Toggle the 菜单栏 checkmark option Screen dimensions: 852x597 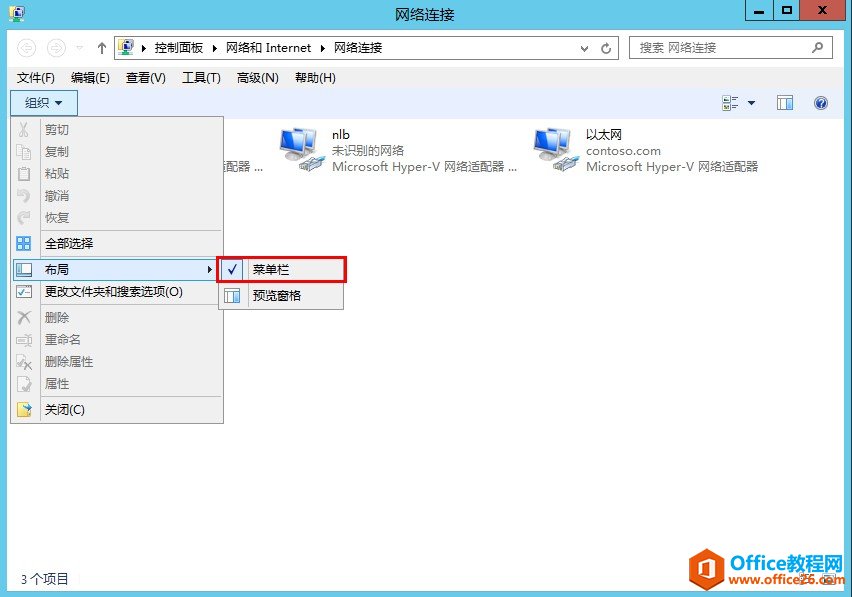click(232, 269)
